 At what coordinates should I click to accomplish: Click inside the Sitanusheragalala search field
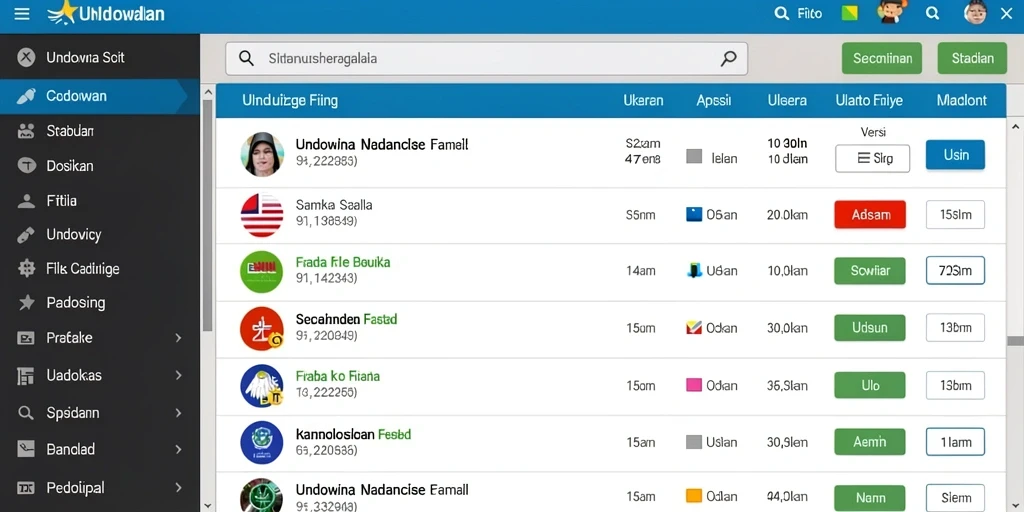pos(487,59)
